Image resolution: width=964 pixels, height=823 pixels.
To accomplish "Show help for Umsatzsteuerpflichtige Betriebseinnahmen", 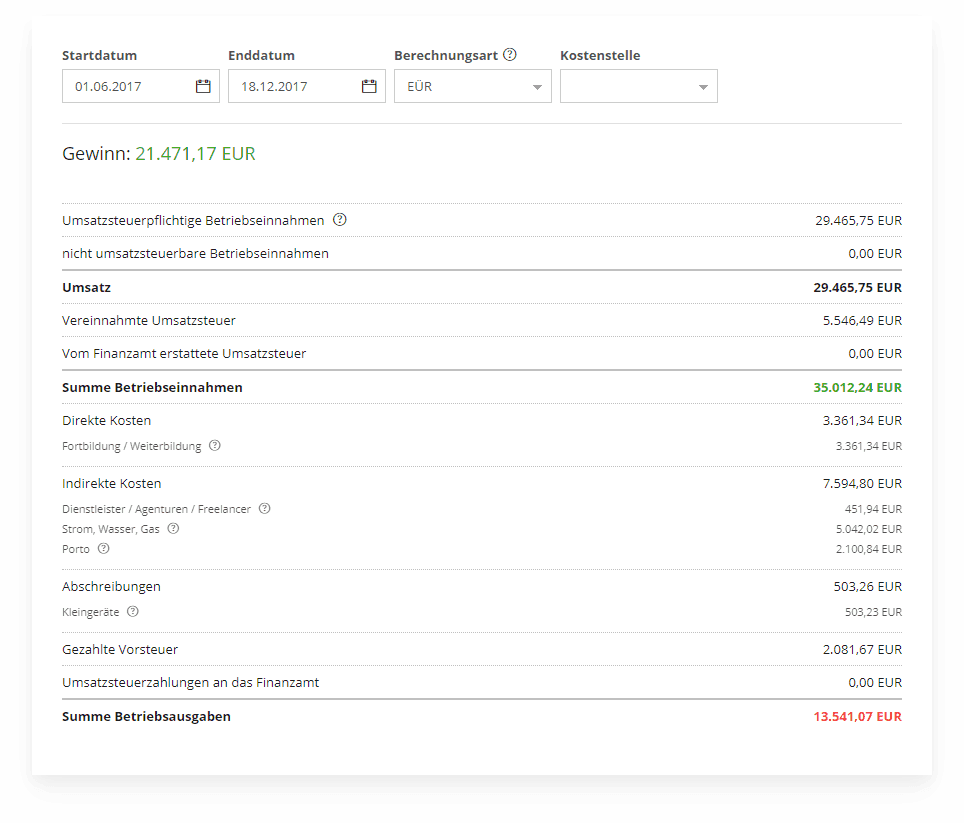I will [x=340, y=220].
